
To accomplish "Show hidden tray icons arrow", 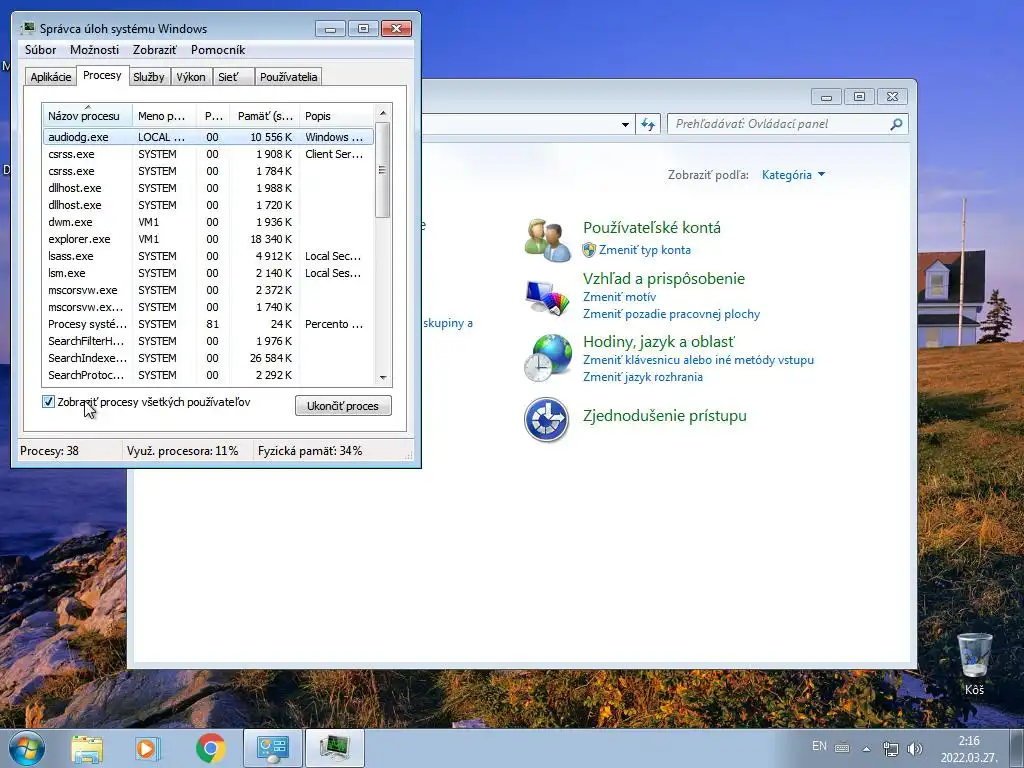I will (867, 749).
